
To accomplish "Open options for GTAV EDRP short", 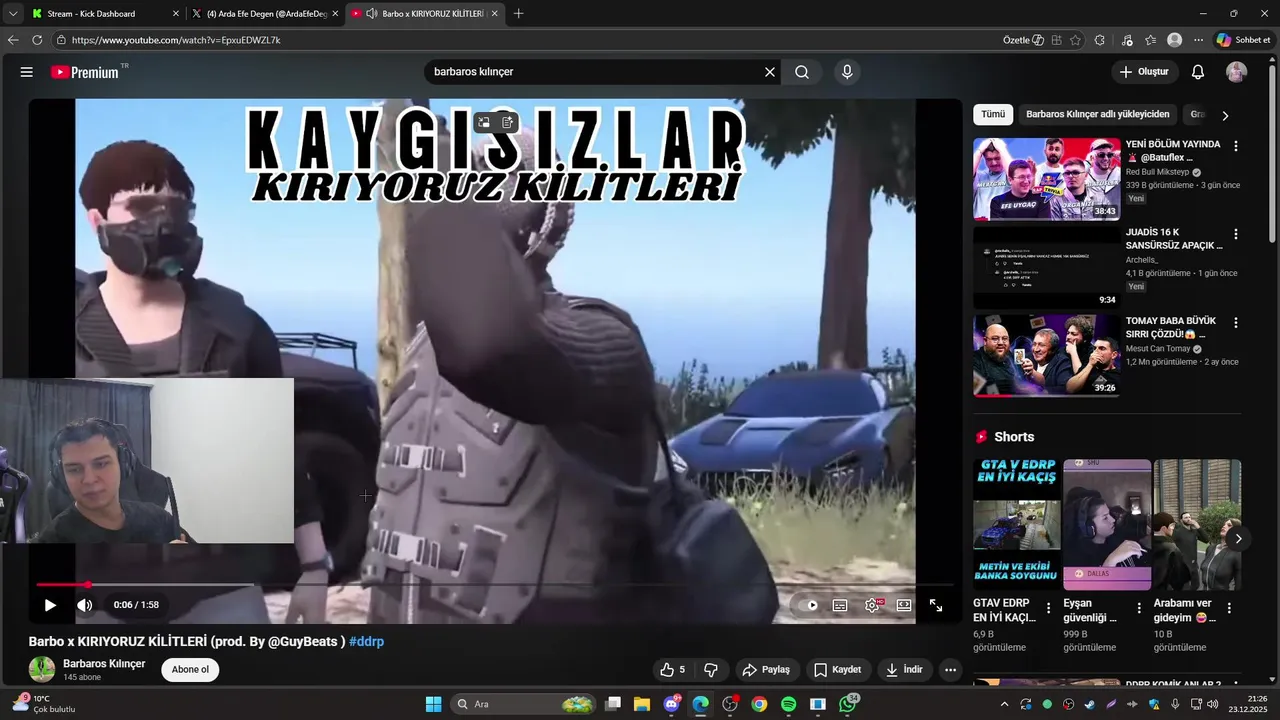I will click(1048, 608).
